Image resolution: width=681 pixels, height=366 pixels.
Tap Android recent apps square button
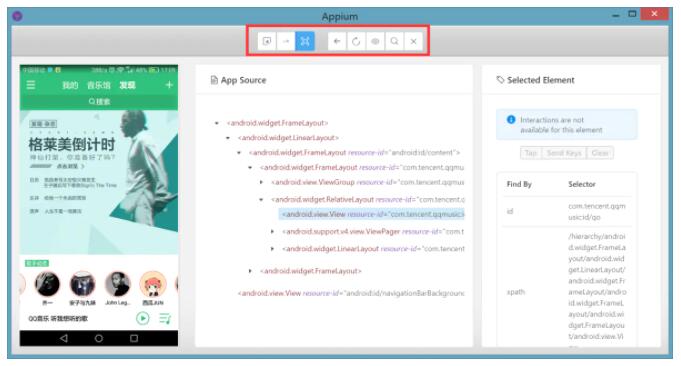[134, 338]
